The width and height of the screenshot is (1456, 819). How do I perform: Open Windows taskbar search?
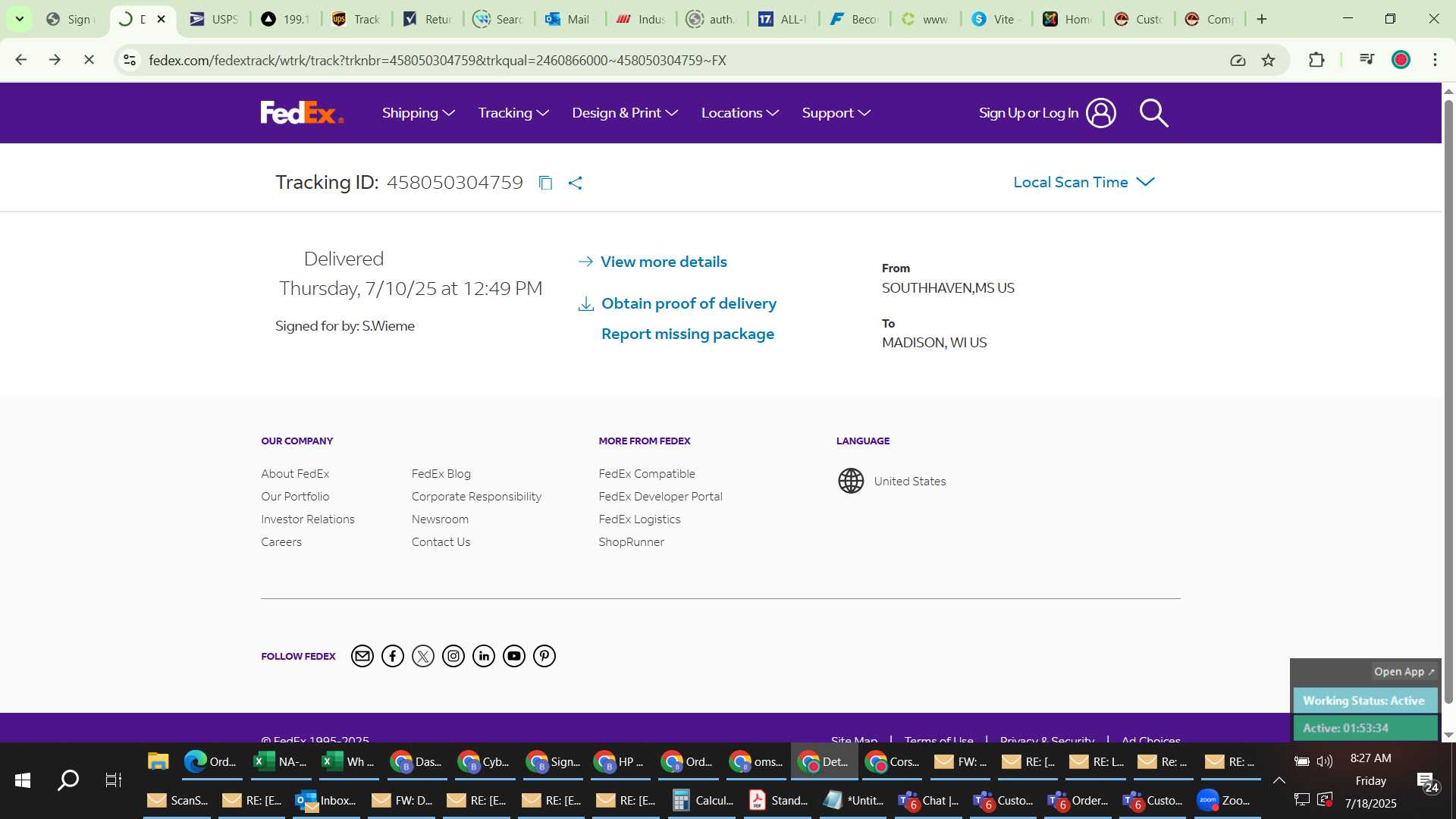tap(68, 780)
